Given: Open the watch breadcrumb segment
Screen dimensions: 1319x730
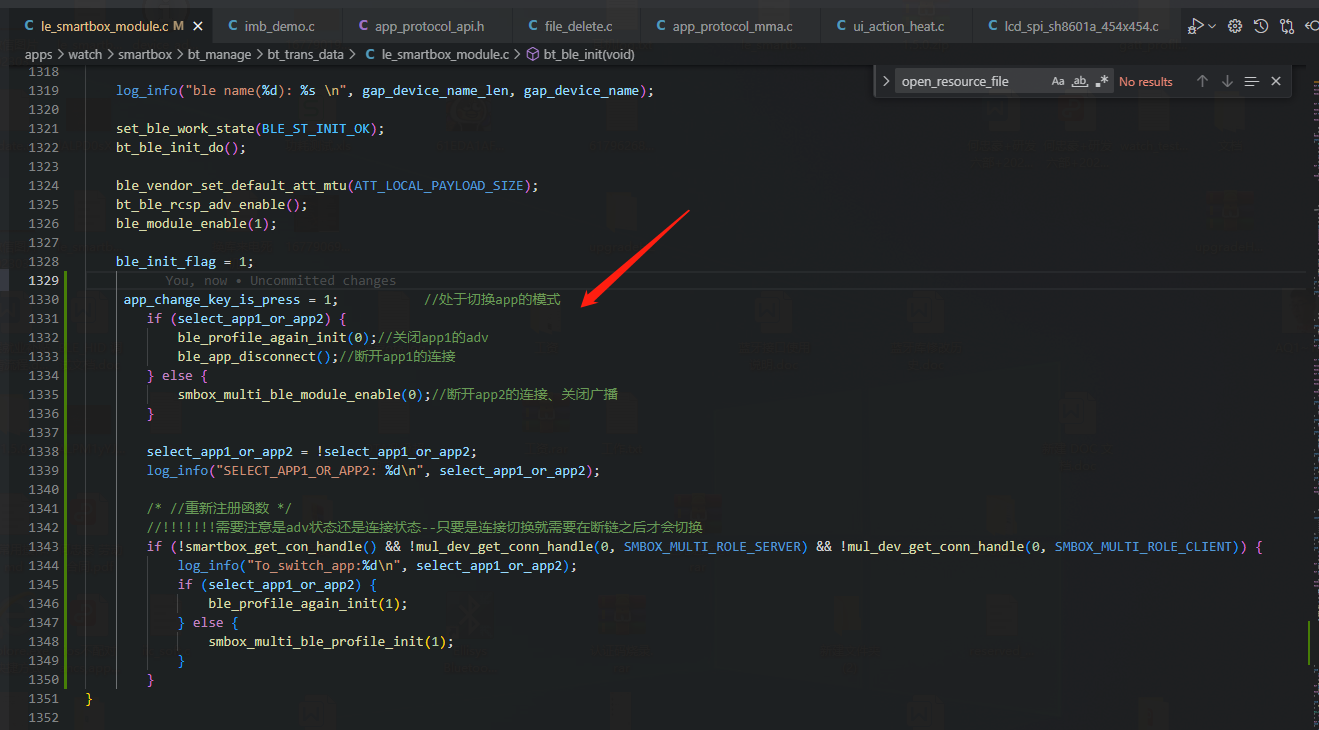Looking at the screenshot, I should tap(85, 54).
